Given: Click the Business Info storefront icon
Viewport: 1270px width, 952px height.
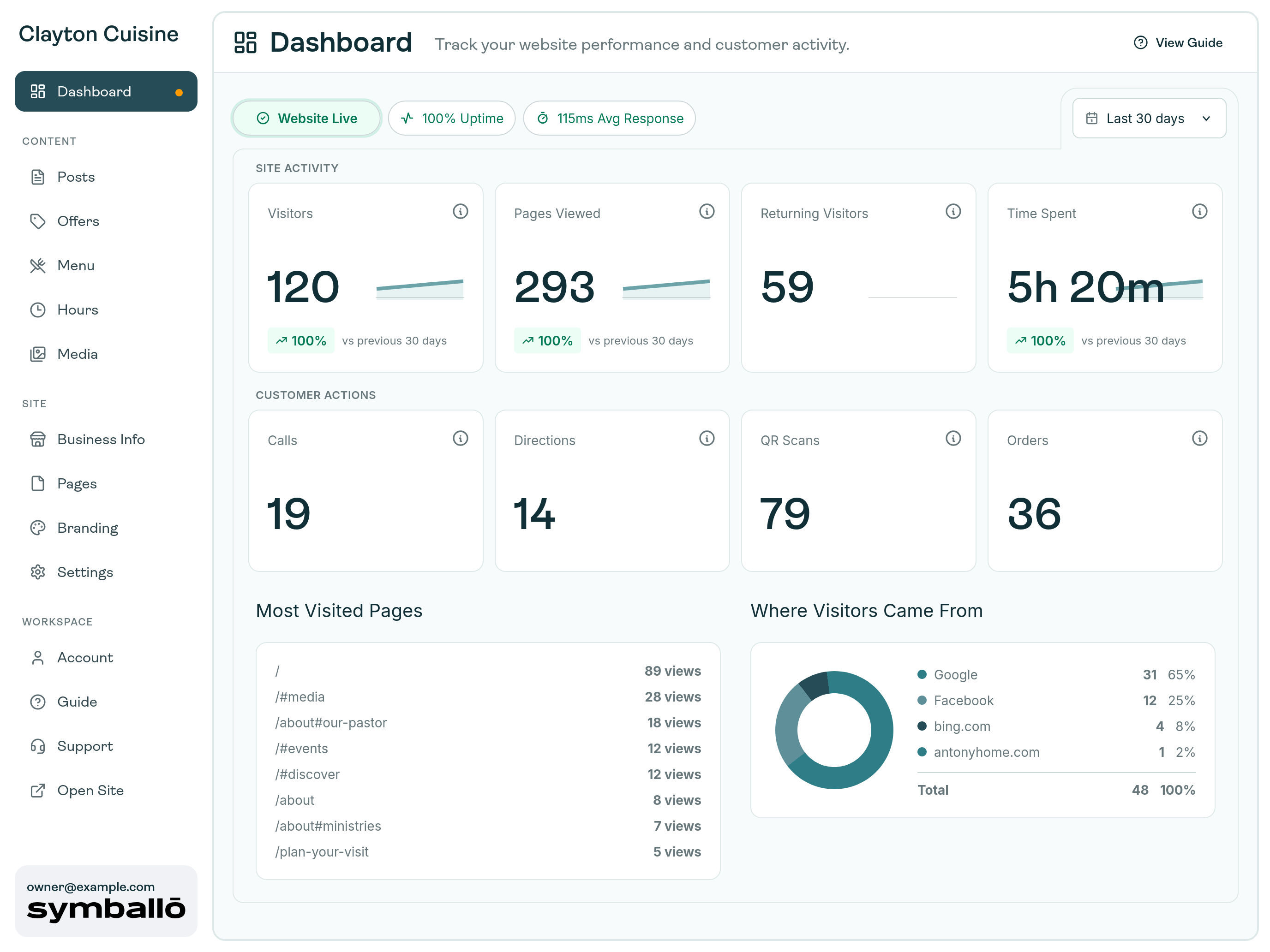Looking at the screenshot, I should click(x=38, y=439).
